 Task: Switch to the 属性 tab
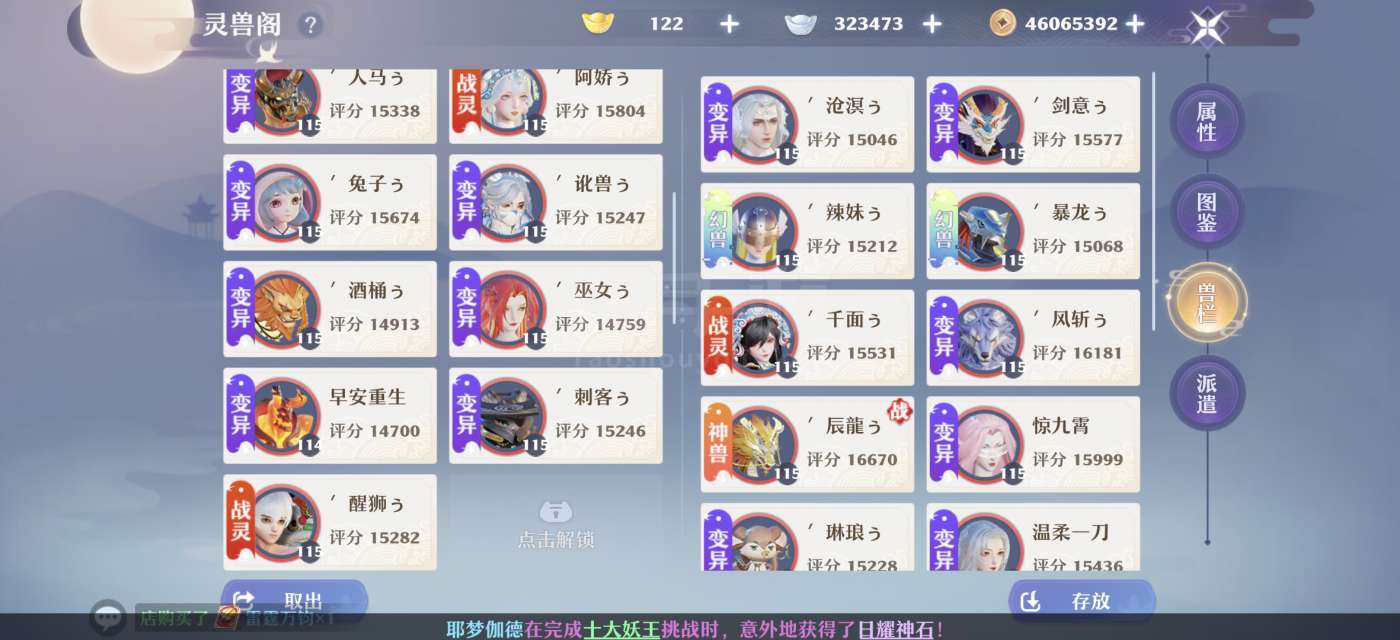[1206, 121]
